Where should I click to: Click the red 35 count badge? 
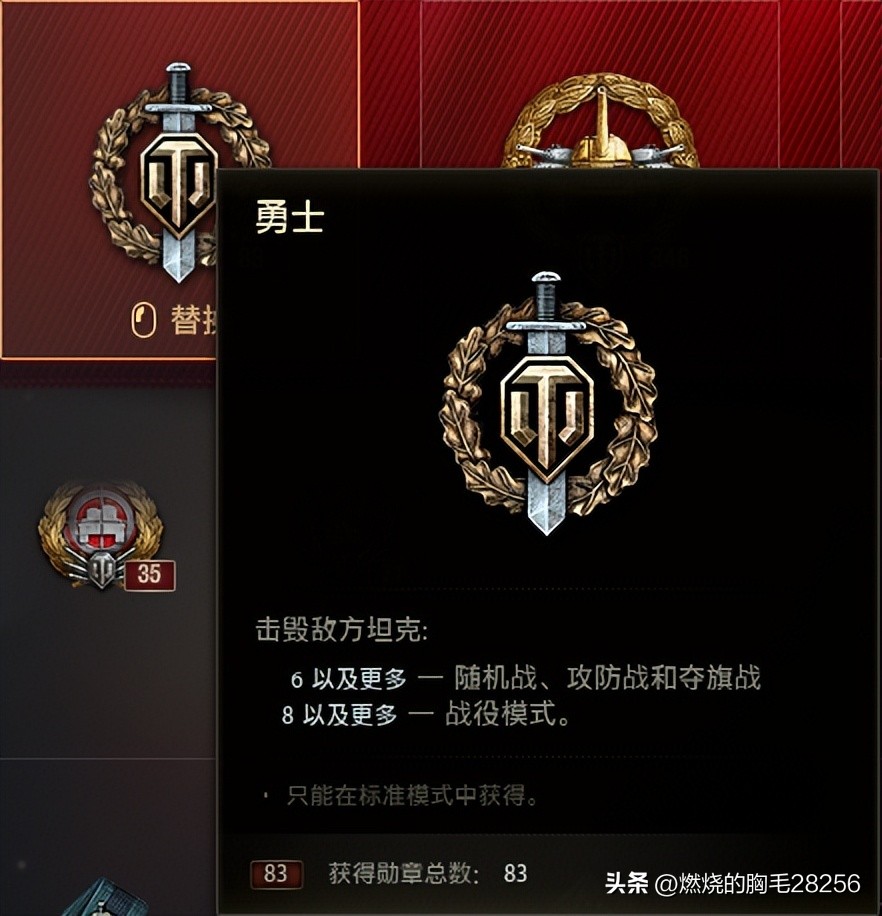coord(149,575)
